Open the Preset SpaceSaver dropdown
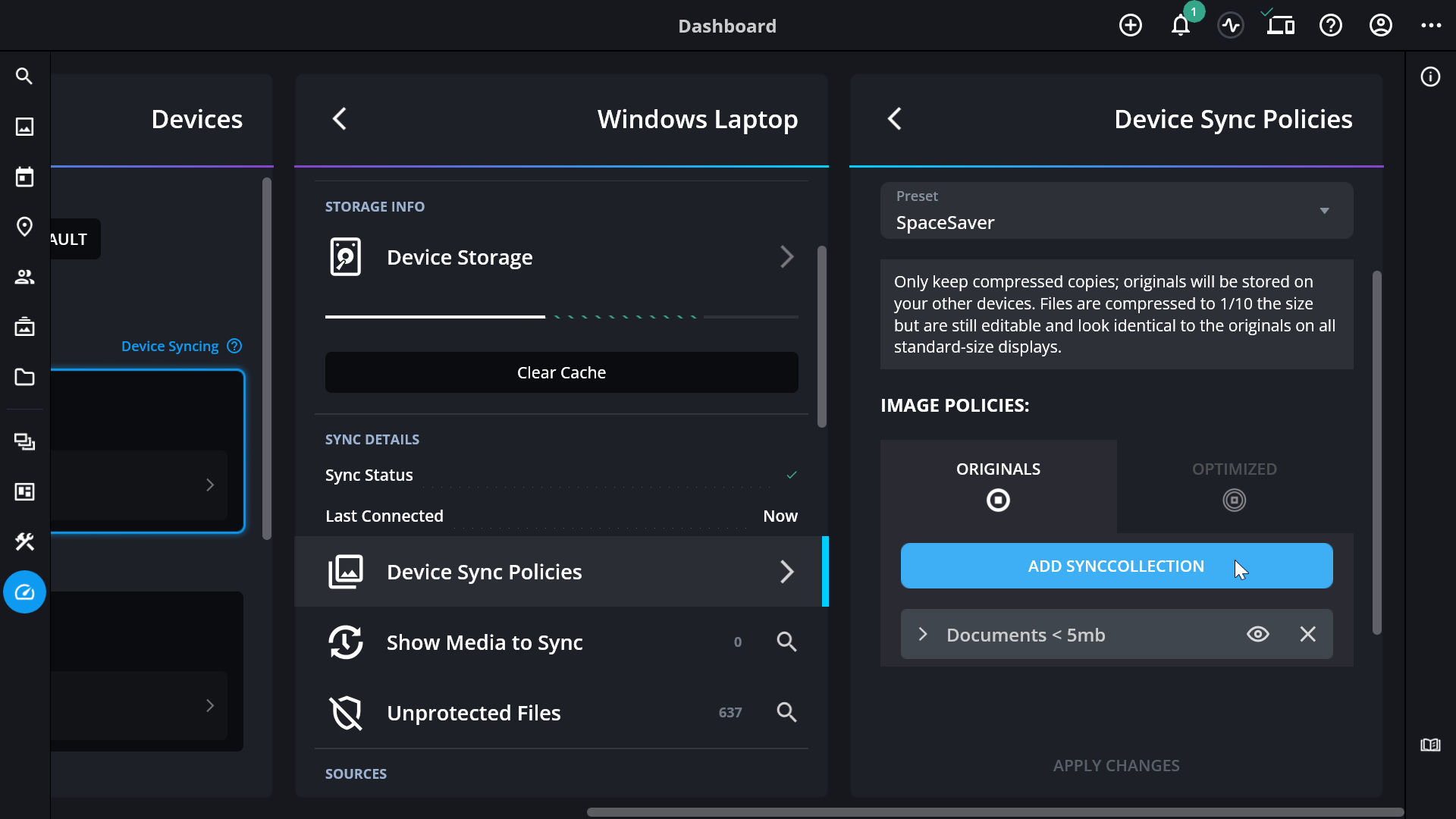The height and width of the screenshot is (819, 1456). coord(1116,211)
